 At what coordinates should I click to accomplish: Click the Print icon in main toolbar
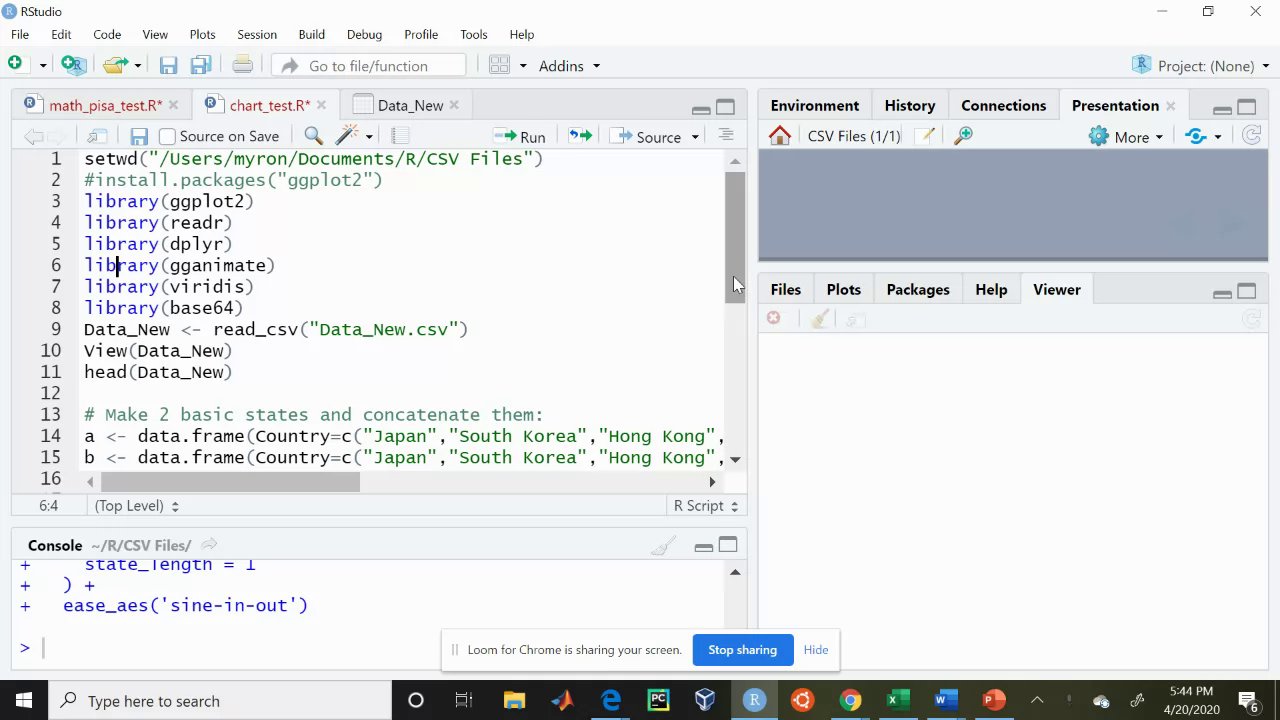pyautogui.click(x=242, y=66)
